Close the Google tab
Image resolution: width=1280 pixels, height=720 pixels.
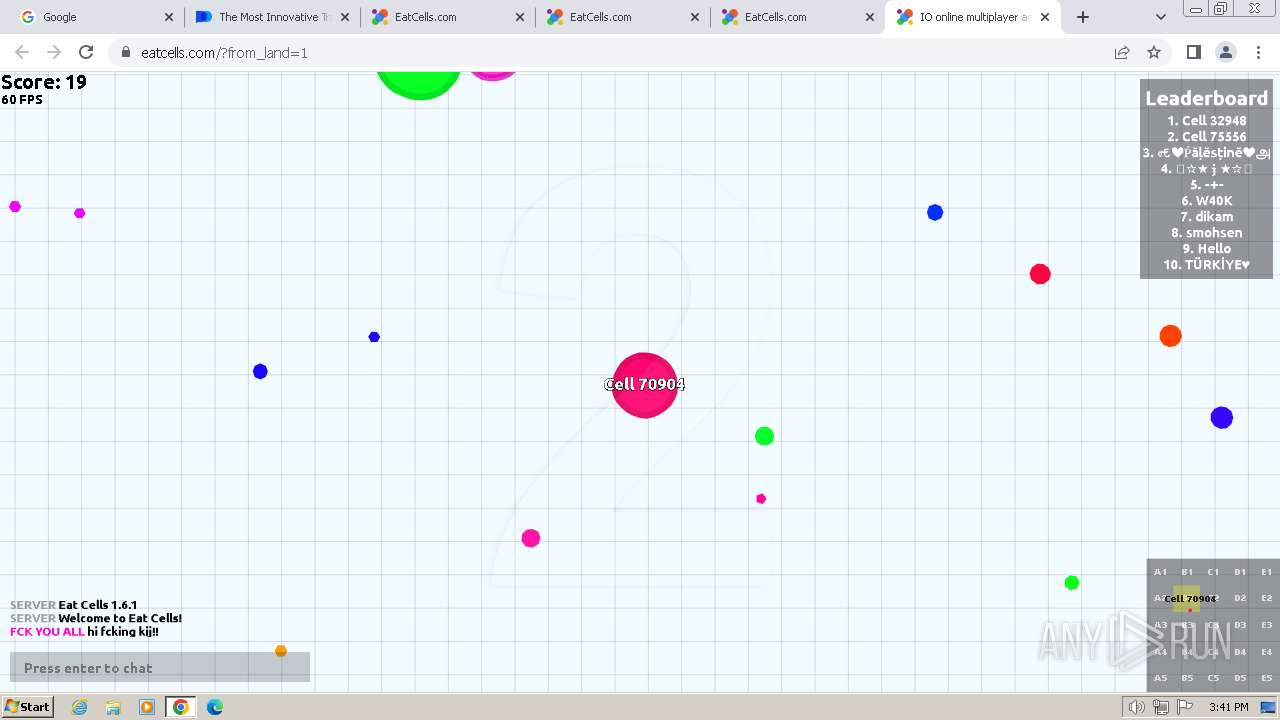pos(168,17)
